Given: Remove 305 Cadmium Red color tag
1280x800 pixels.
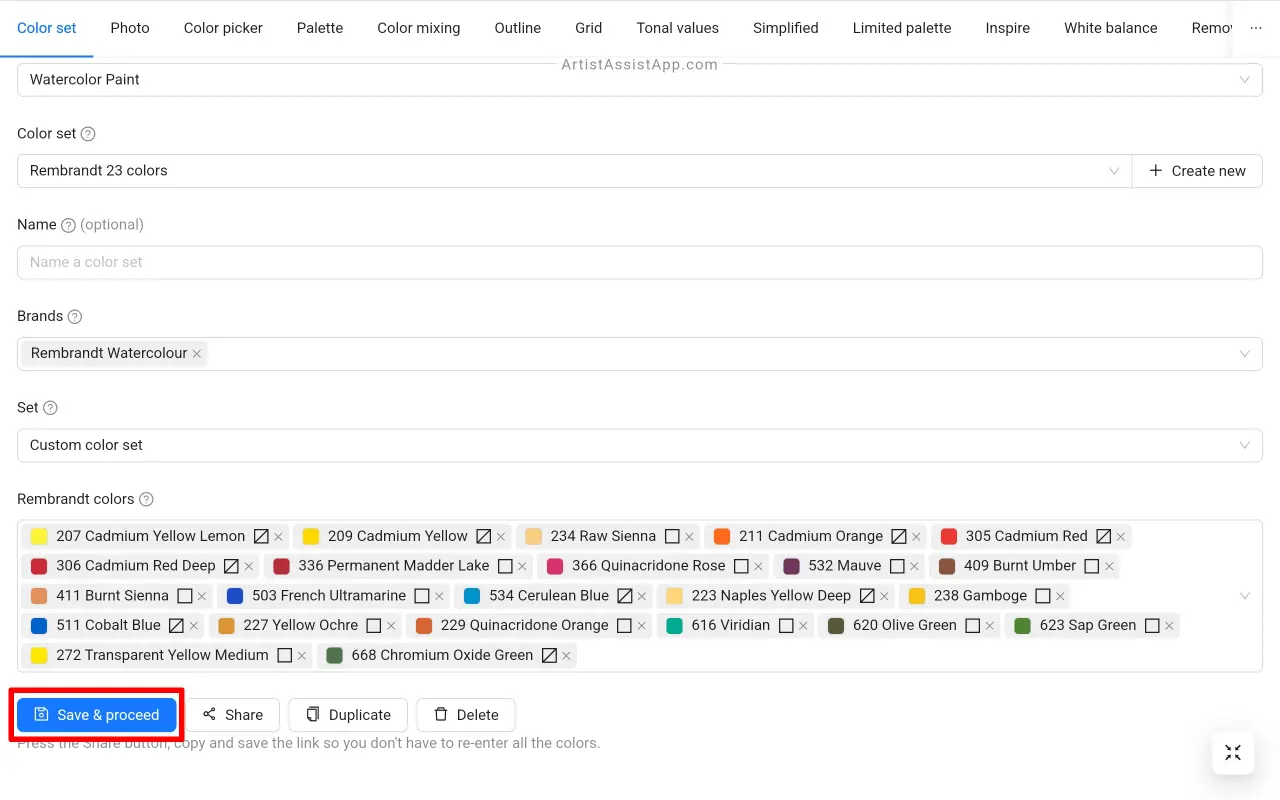Looking at the screenshot, I should tap(1121, 537).
